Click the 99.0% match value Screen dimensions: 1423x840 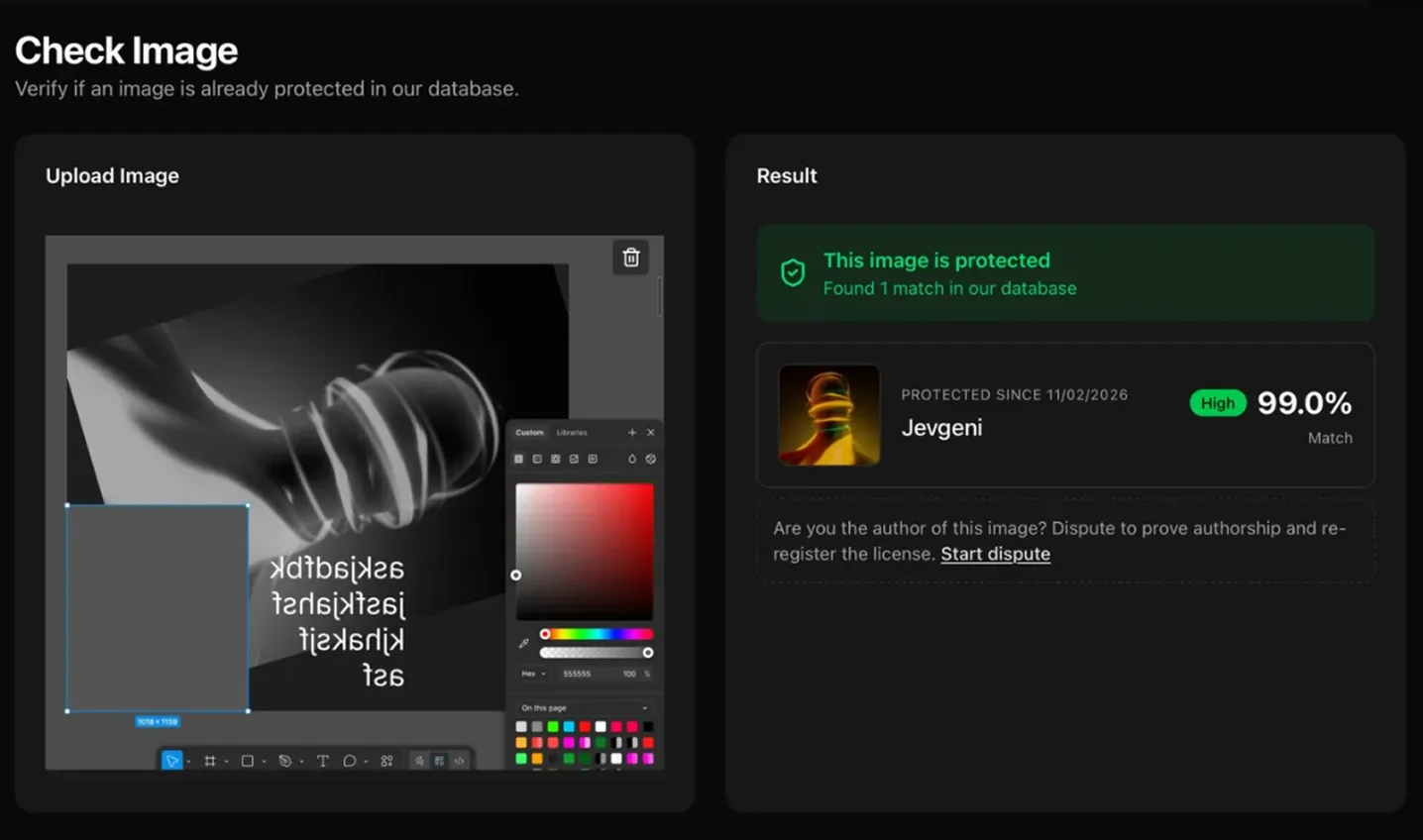[x=1304, y=403]
